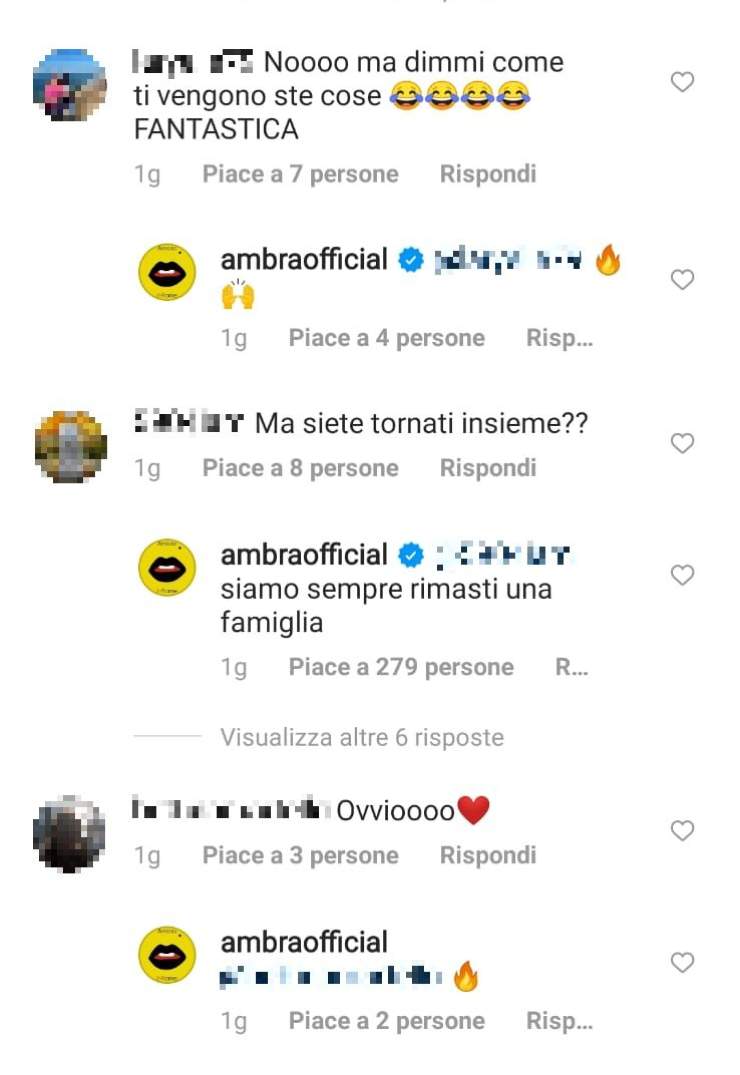Reply to the 'FANTASTICA' comment via Rispondi
Viewport: 740px width, 1075px height.
click(488, 174)
